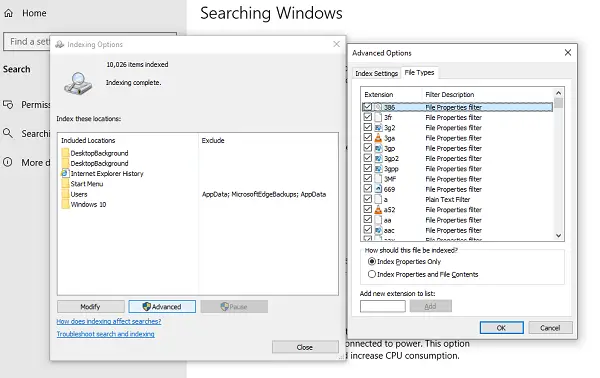Click the file icon beside 3gp2 extension

pyautogui.click(x=378, y=158)
